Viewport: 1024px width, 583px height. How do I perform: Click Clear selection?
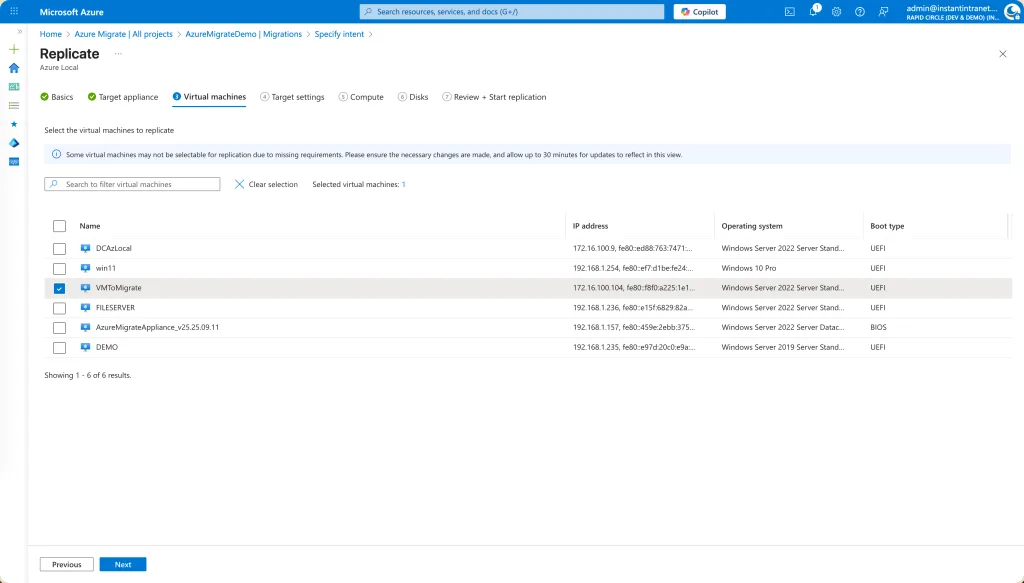click(266, 185)
